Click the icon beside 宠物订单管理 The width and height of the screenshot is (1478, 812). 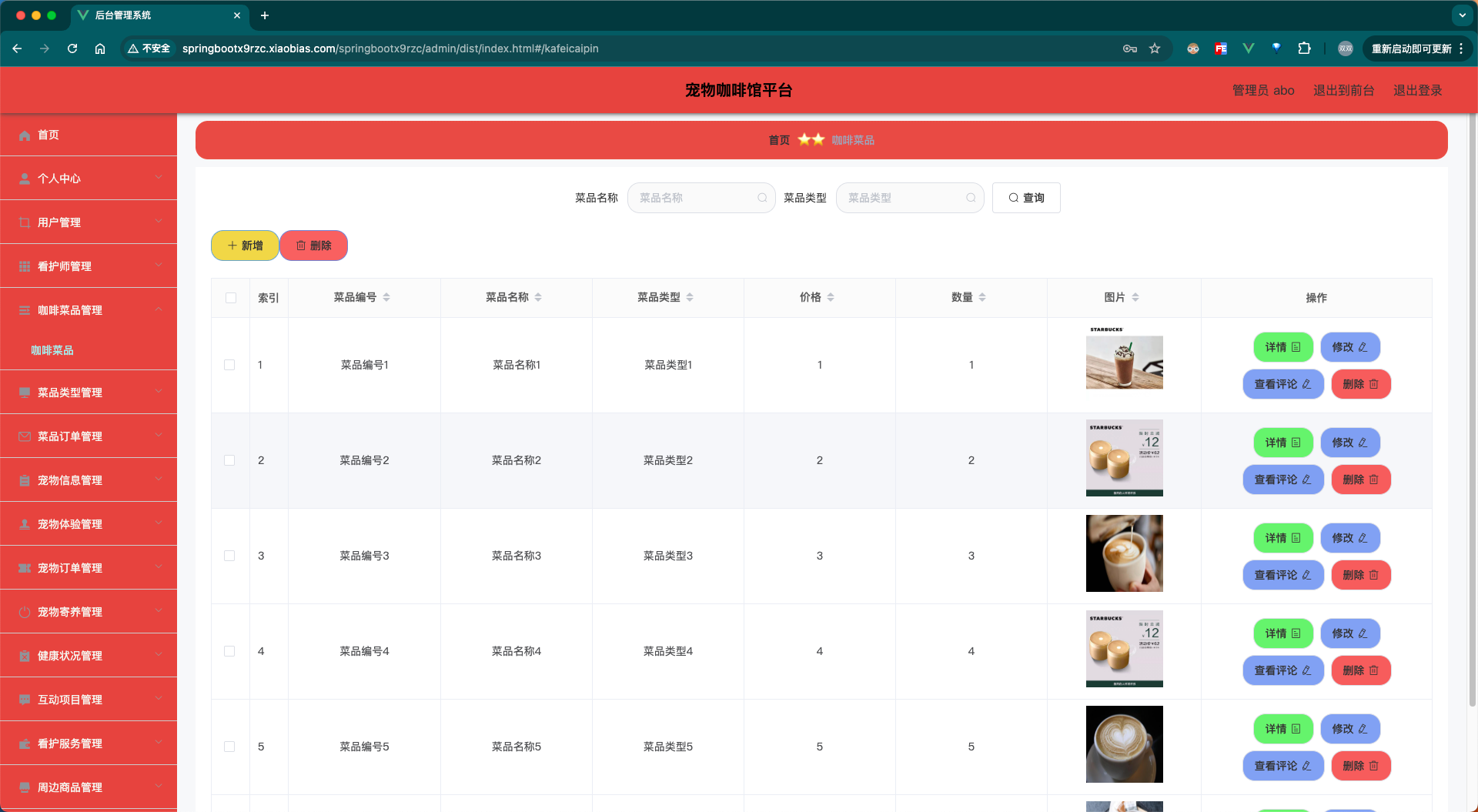point(25,568)
